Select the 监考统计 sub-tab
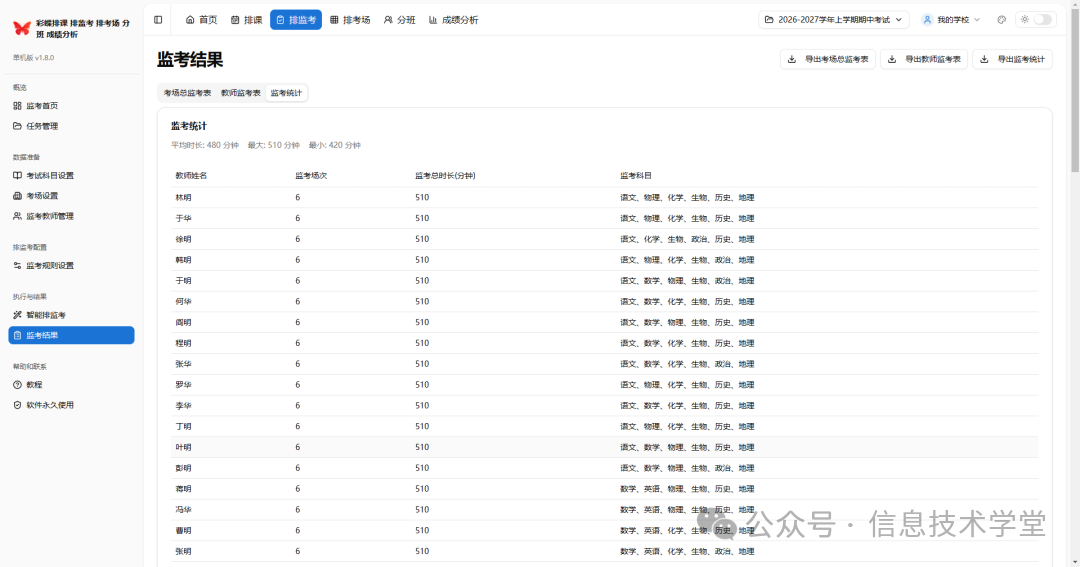 click(x=286, y=93)
